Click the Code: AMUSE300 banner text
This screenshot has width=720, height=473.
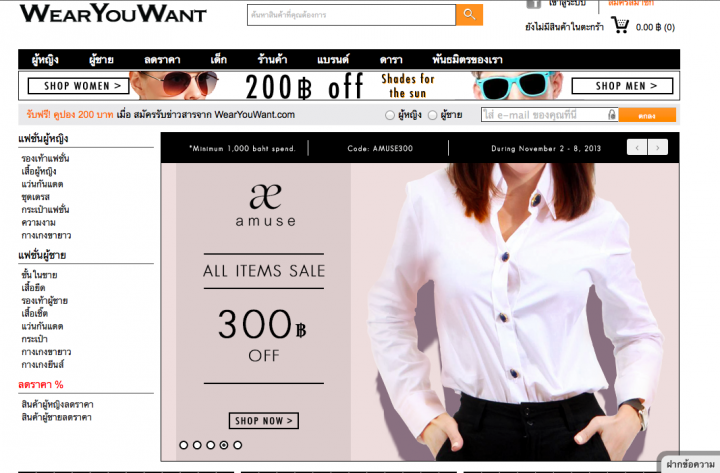(380, 148)
